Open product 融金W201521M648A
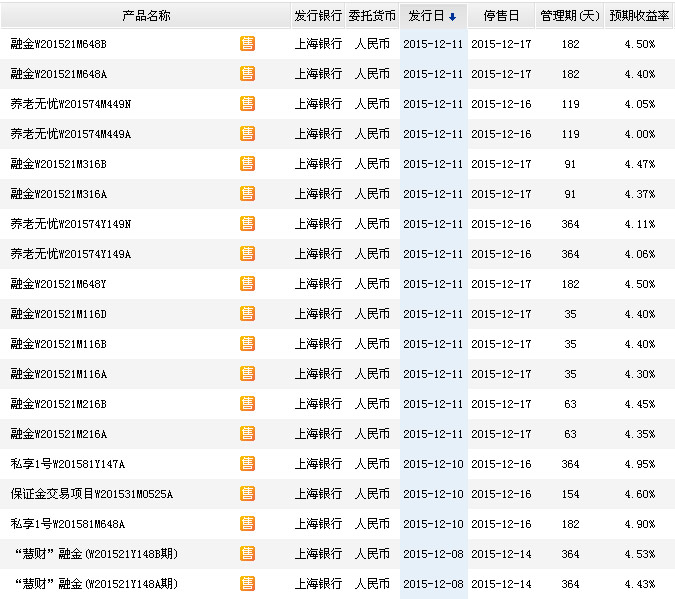 [x=59, y=74]
